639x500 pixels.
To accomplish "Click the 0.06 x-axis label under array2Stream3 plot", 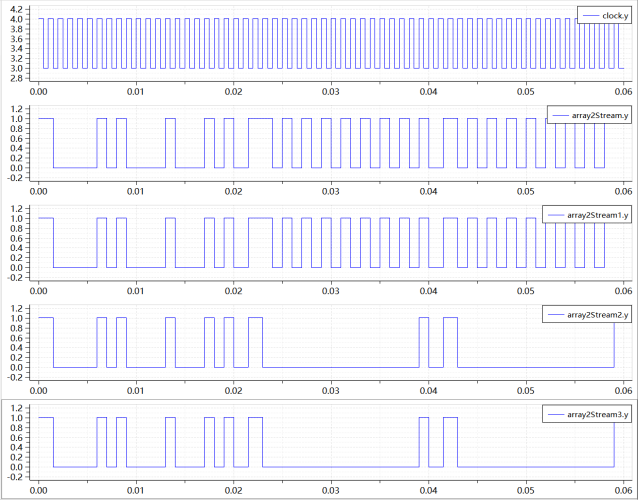I will [x=623, y=491].
